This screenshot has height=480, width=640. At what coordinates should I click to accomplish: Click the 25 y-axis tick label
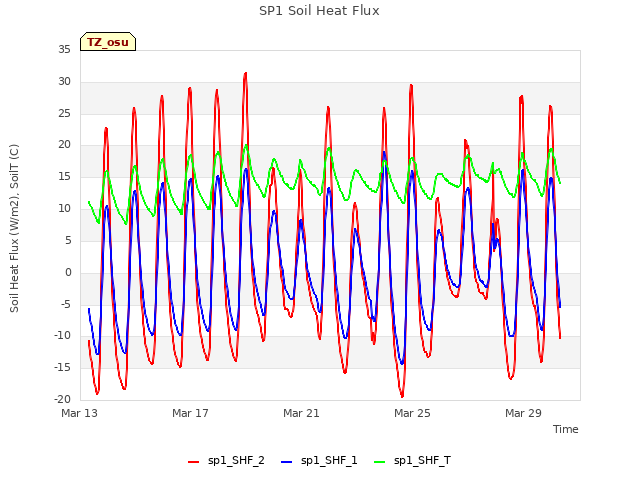point(64,113)
